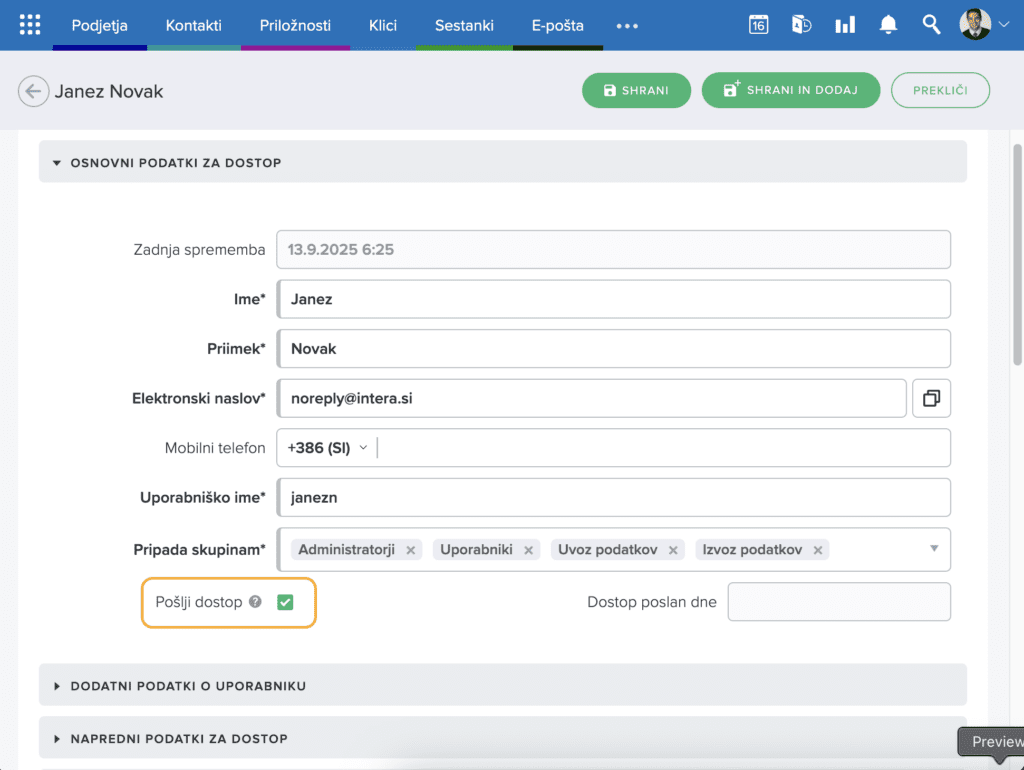
Task: Collapse the Osnovni podatki za dostop section
Action: click(x=176, y=162)
